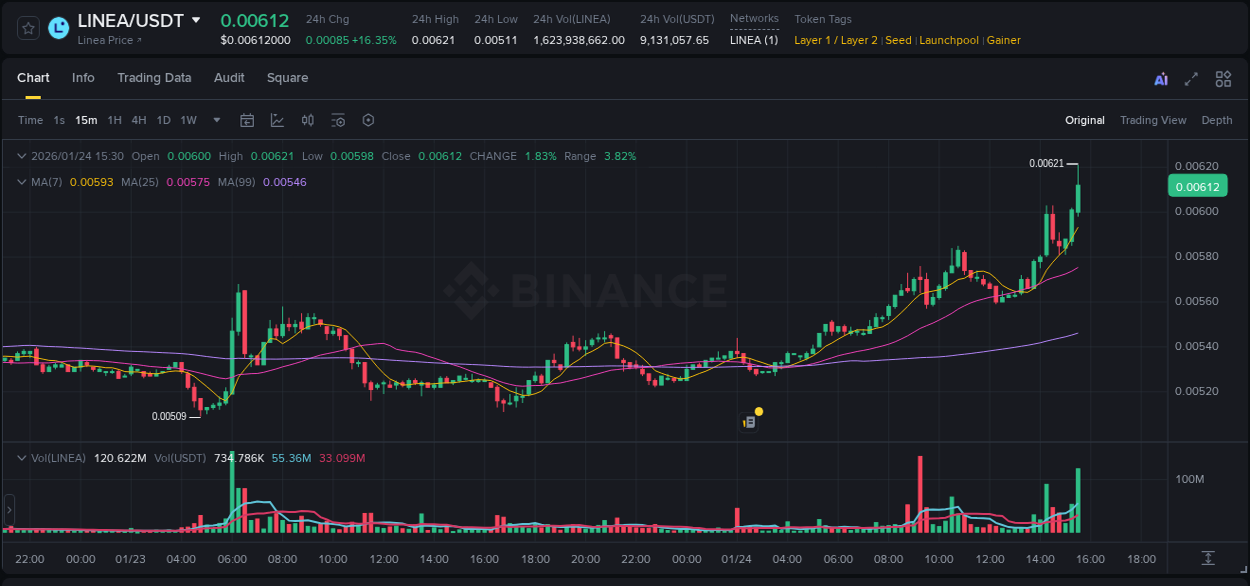This screenshot has height=586, width=1250.
Task: Open the LINEA/USDT pair selector dropdown
Action: pyautogui.click(x=195, y=20)
